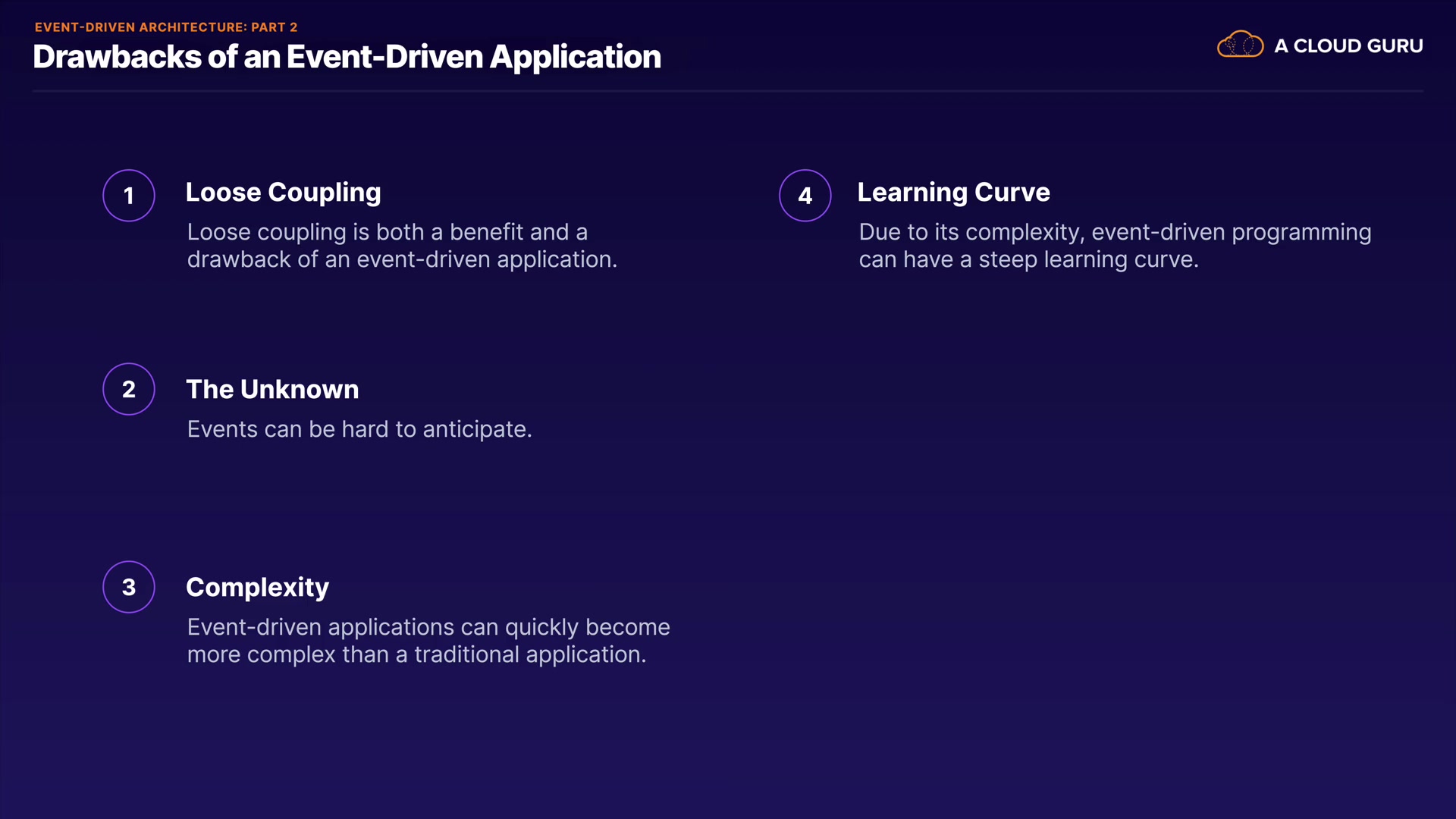1456x819 pixels.
Task: Click the steep learning curve description text
Action: (x=1115, y=246)
